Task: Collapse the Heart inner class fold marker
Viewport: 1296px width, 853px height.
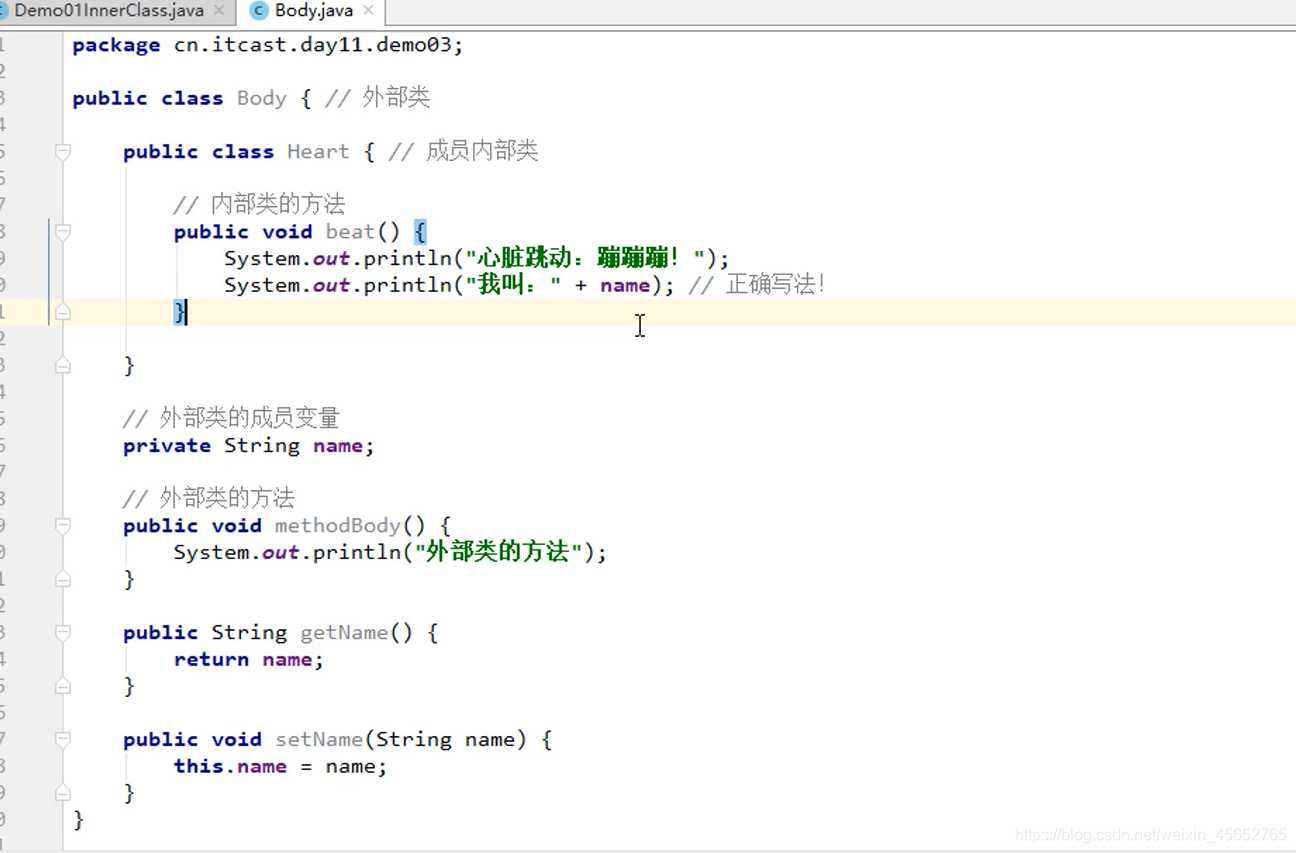Action: point(62,152)
